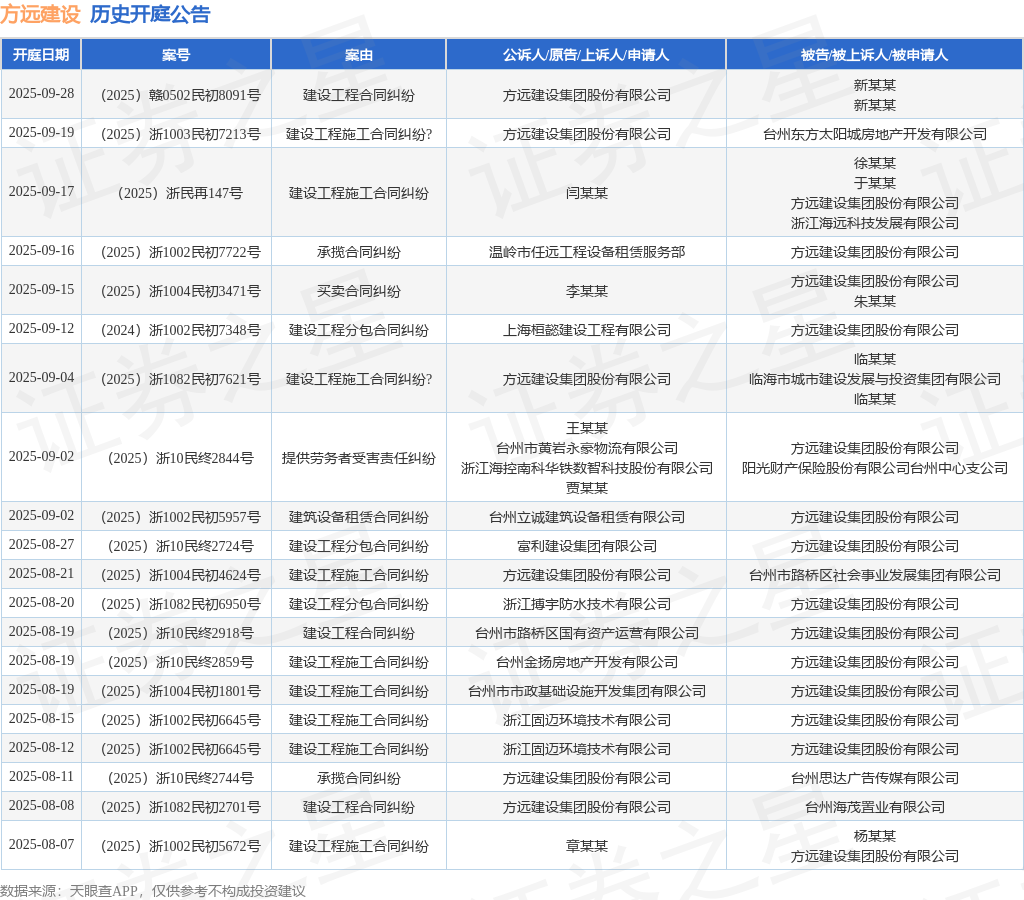Click the 买卖合同纠纷 case cause
This screenshot has height=900, width=1024.
(359, 291)
